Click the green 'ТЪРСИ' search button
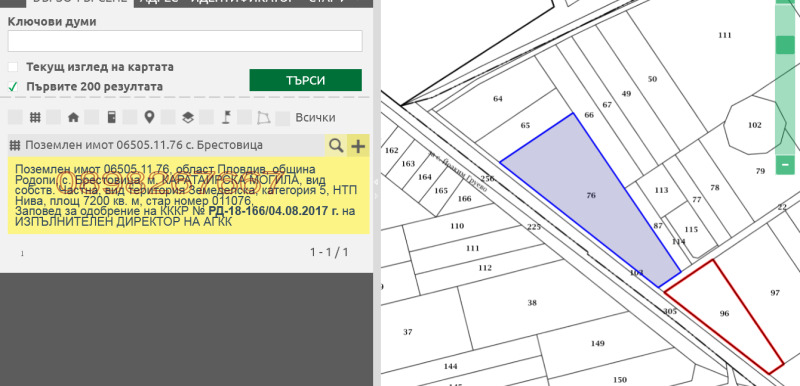Screen dimensions: 800x386 click(x=306, y=80)
